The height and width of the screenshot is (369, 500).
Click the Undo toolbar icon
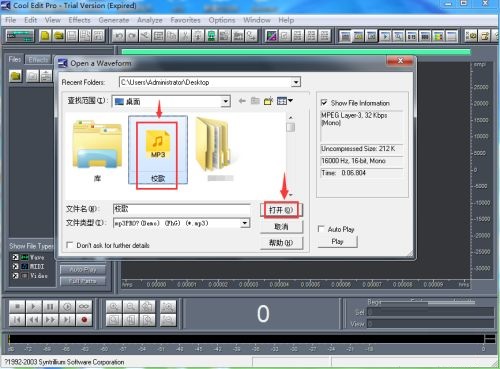pos(118,35)
